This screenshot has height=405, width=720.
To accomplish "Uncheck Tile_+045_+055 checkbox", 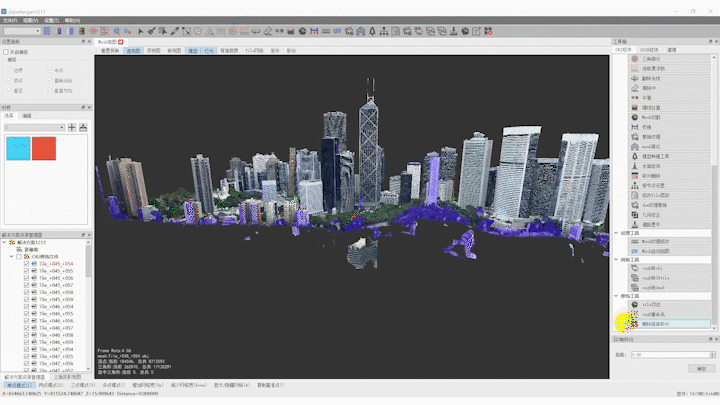I will [26, 271].
